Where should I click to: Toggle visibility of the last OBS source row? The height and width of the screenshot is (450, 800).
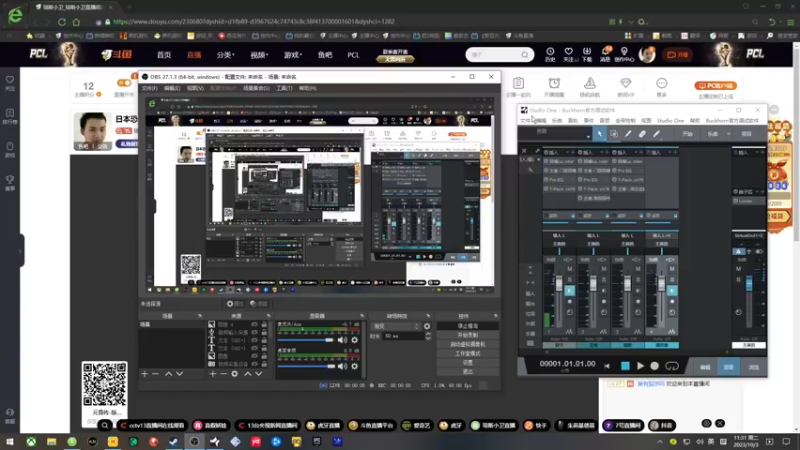tap(254, 364)
